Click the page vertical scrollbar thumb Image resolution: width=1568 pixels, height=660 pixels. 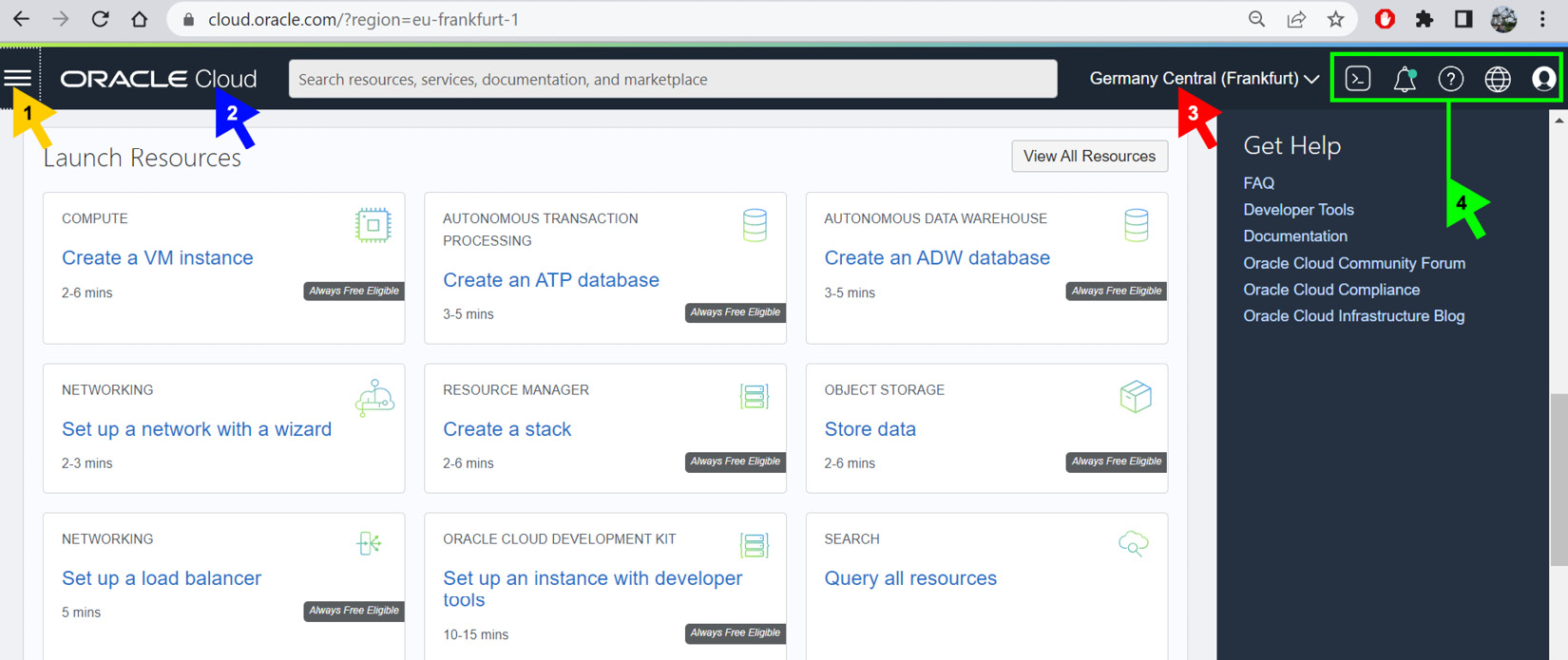pyautogui.click(x=1558, y=480)
